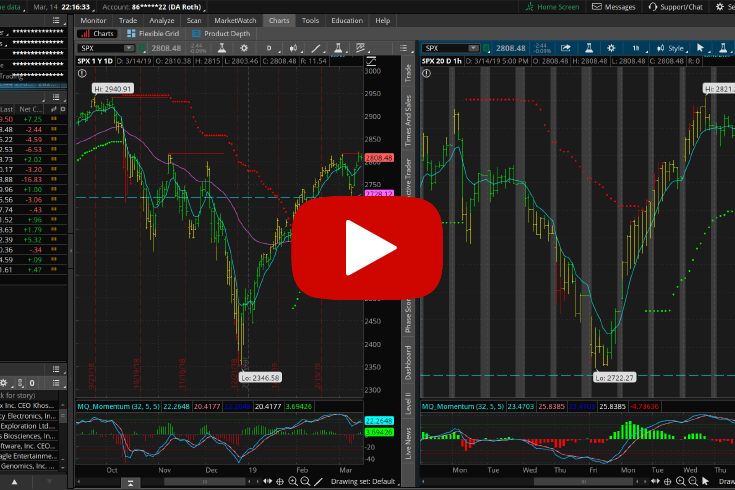Click the left chart pan arrows icon

[x=268, y=481]
